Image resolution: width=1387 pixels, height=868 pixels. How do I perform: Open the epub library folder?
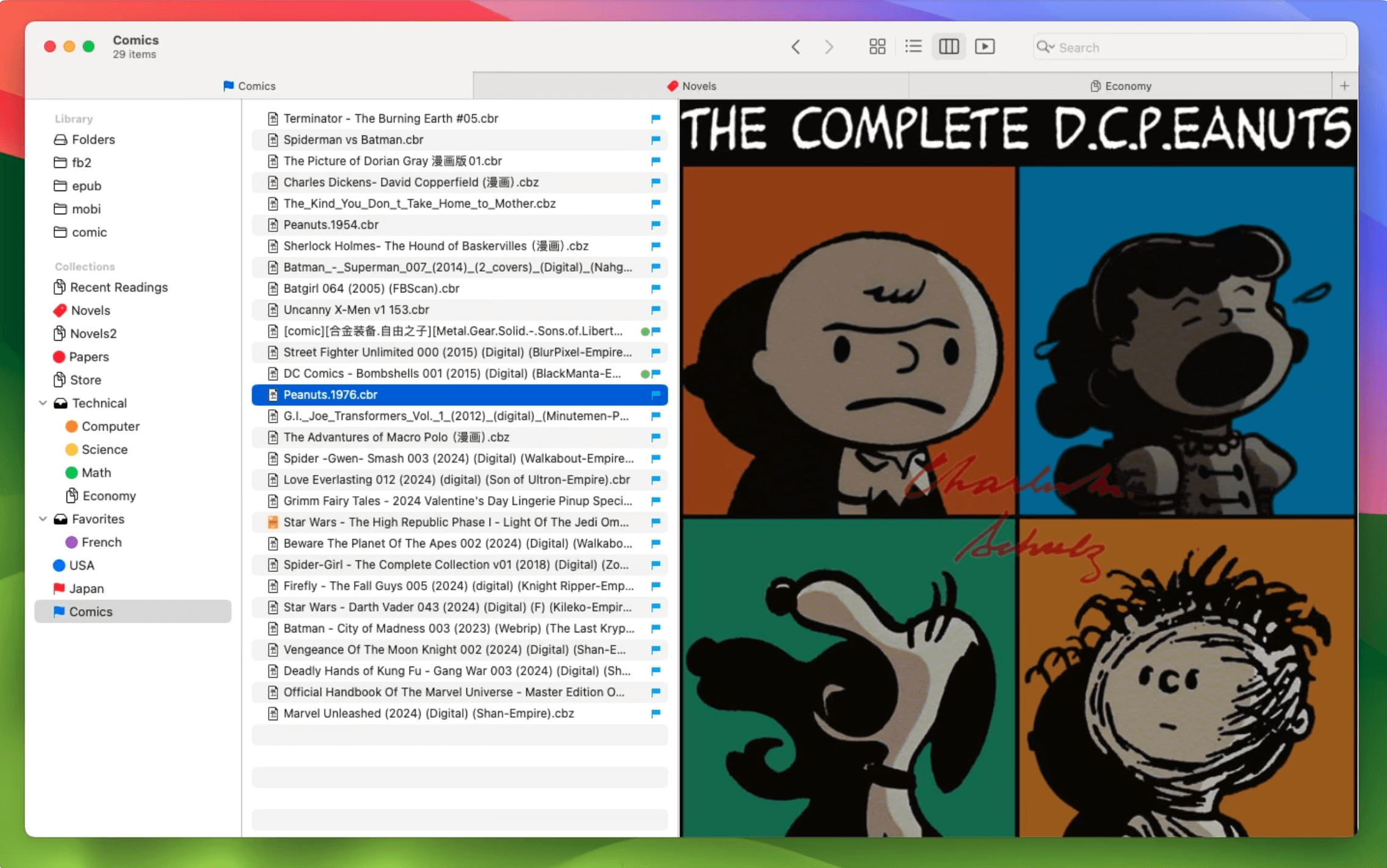(86, 186)
